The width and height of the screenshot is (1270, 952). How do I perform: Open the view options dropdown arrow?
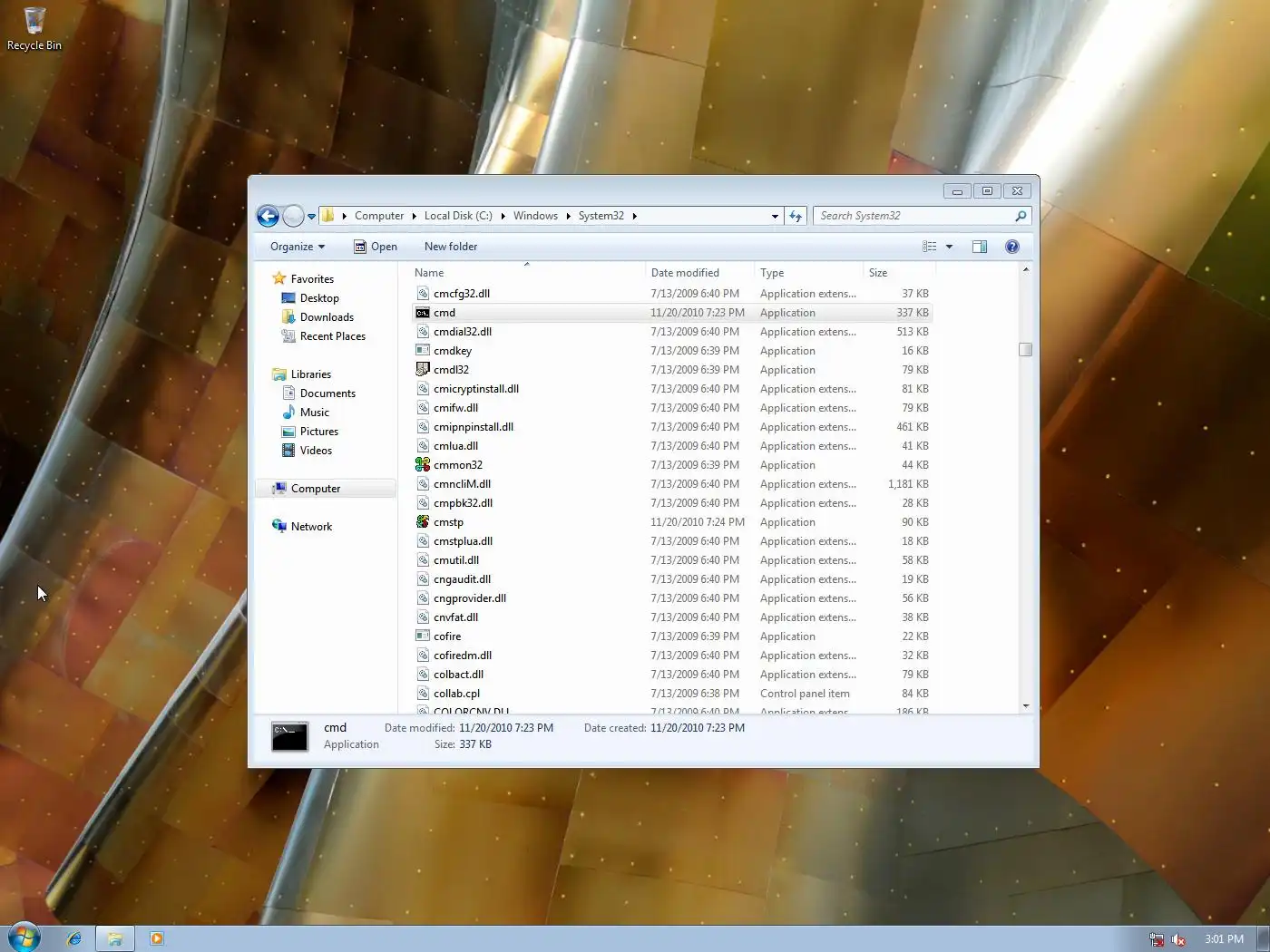[949, 247]
